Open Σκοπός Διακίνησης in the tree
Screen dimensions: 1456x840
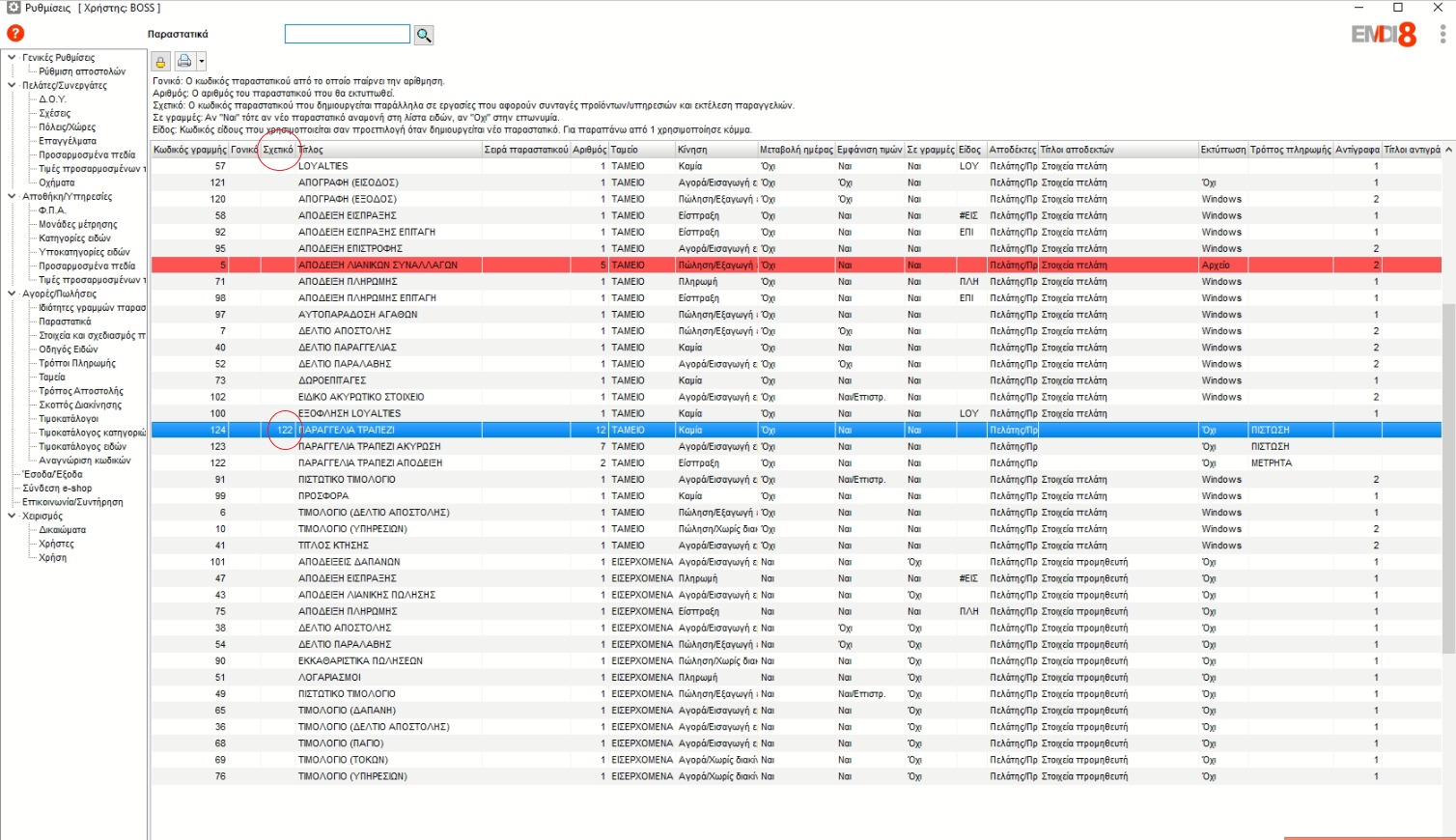click(x=80, y=405)
